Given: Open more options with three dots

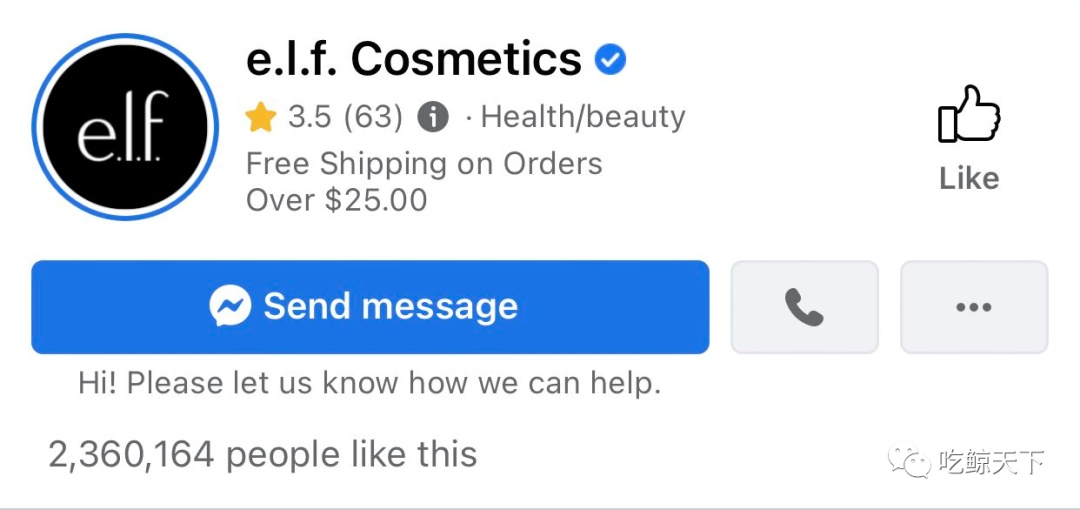Looking at the screenshot, I should 973,307.
